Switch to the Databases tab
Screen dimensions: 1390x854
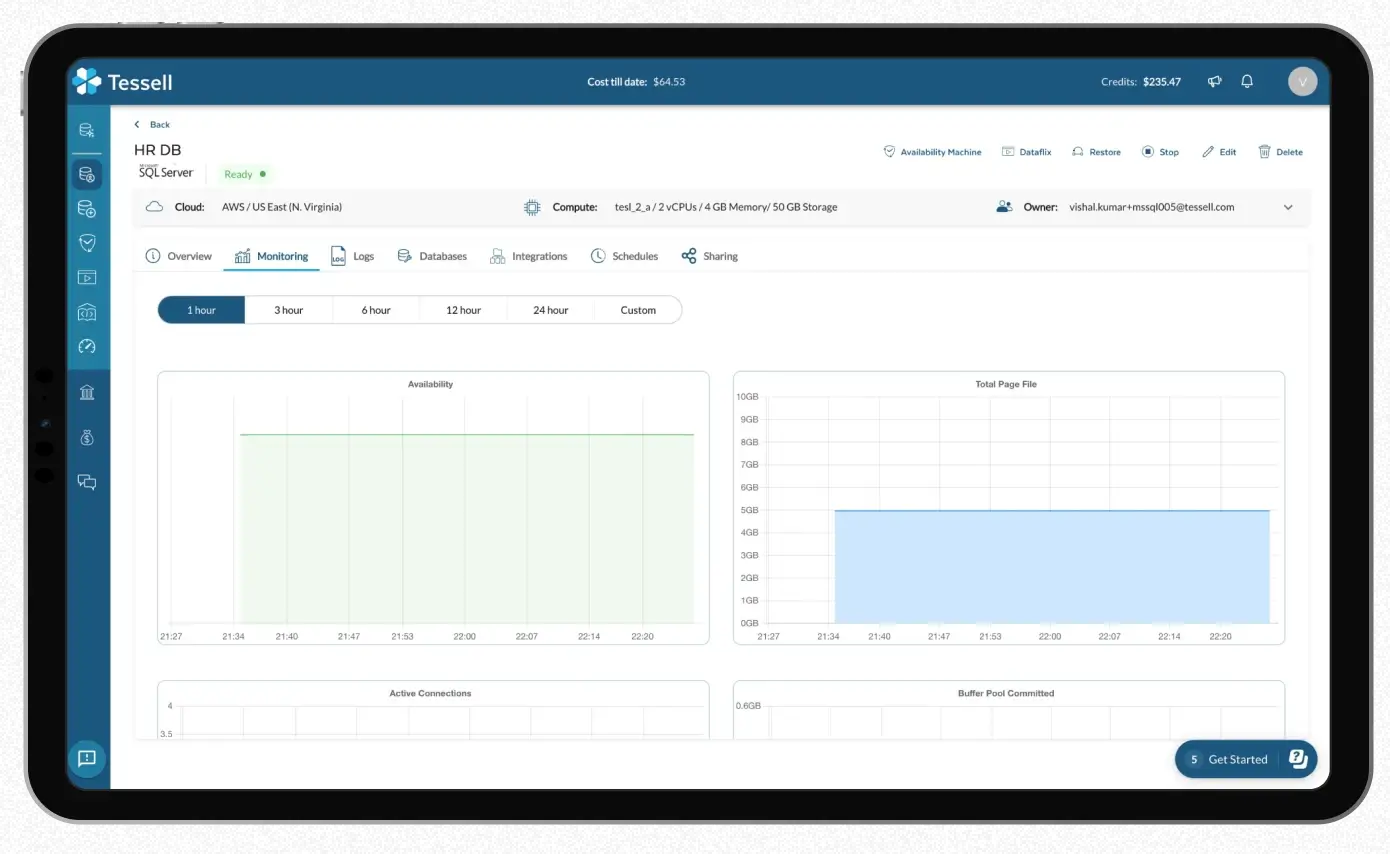(432, 256)
